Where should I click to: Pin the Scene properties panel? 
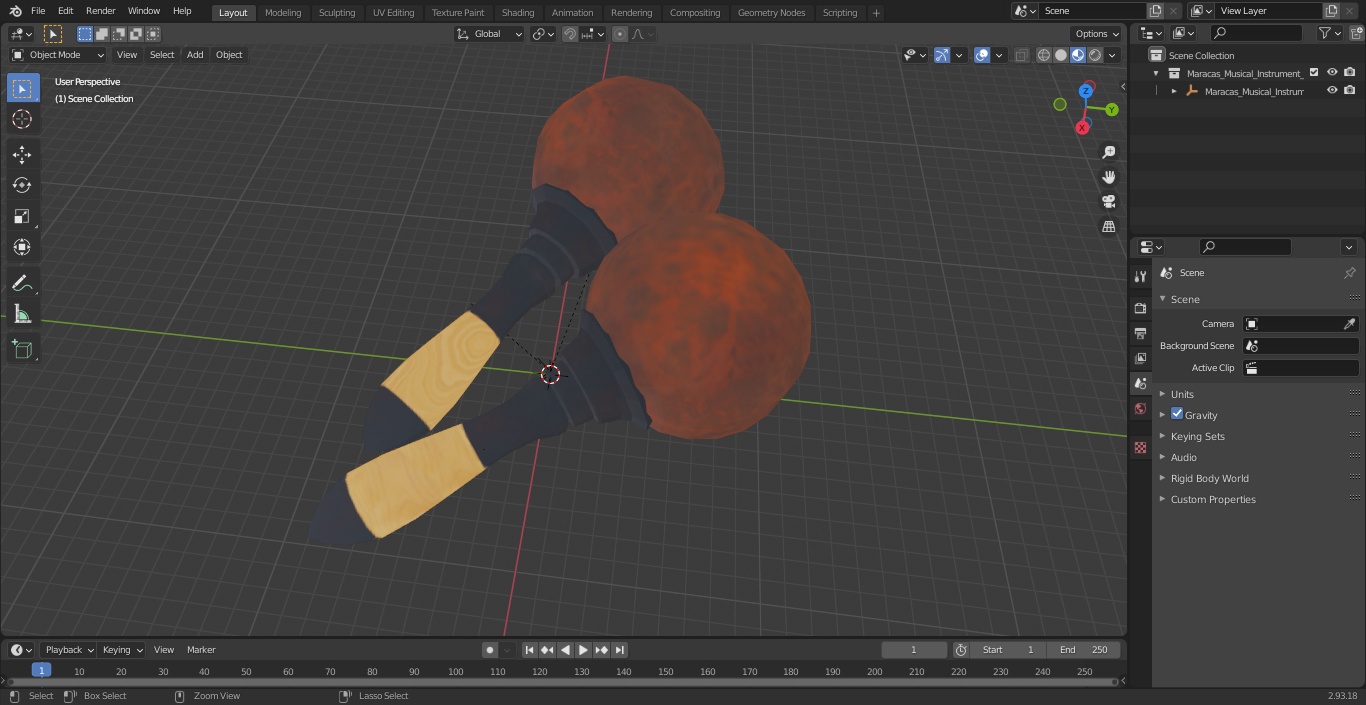click(1349, 273)
